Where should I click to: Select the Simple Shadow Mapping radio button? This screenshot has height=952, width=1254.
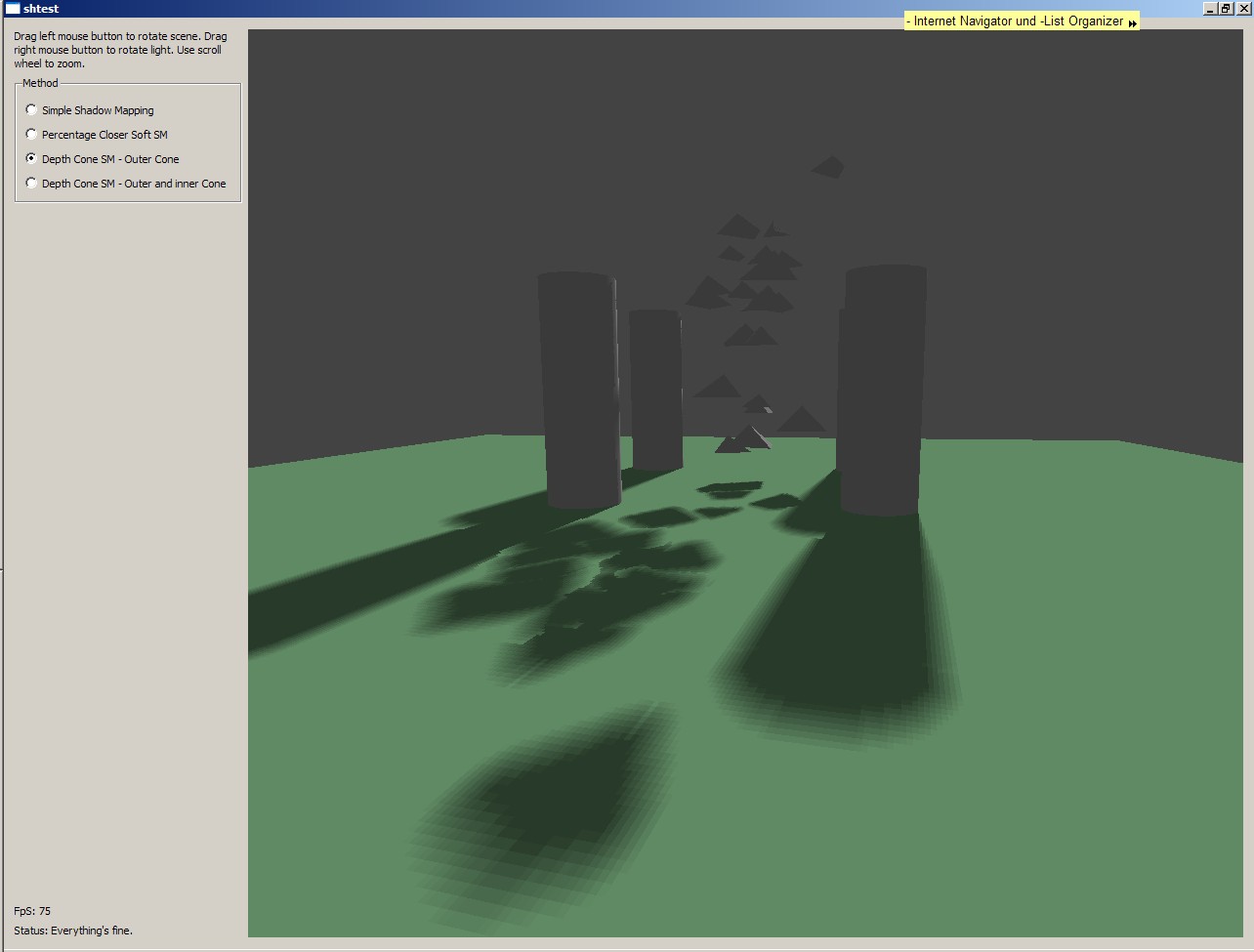(32, 110)
